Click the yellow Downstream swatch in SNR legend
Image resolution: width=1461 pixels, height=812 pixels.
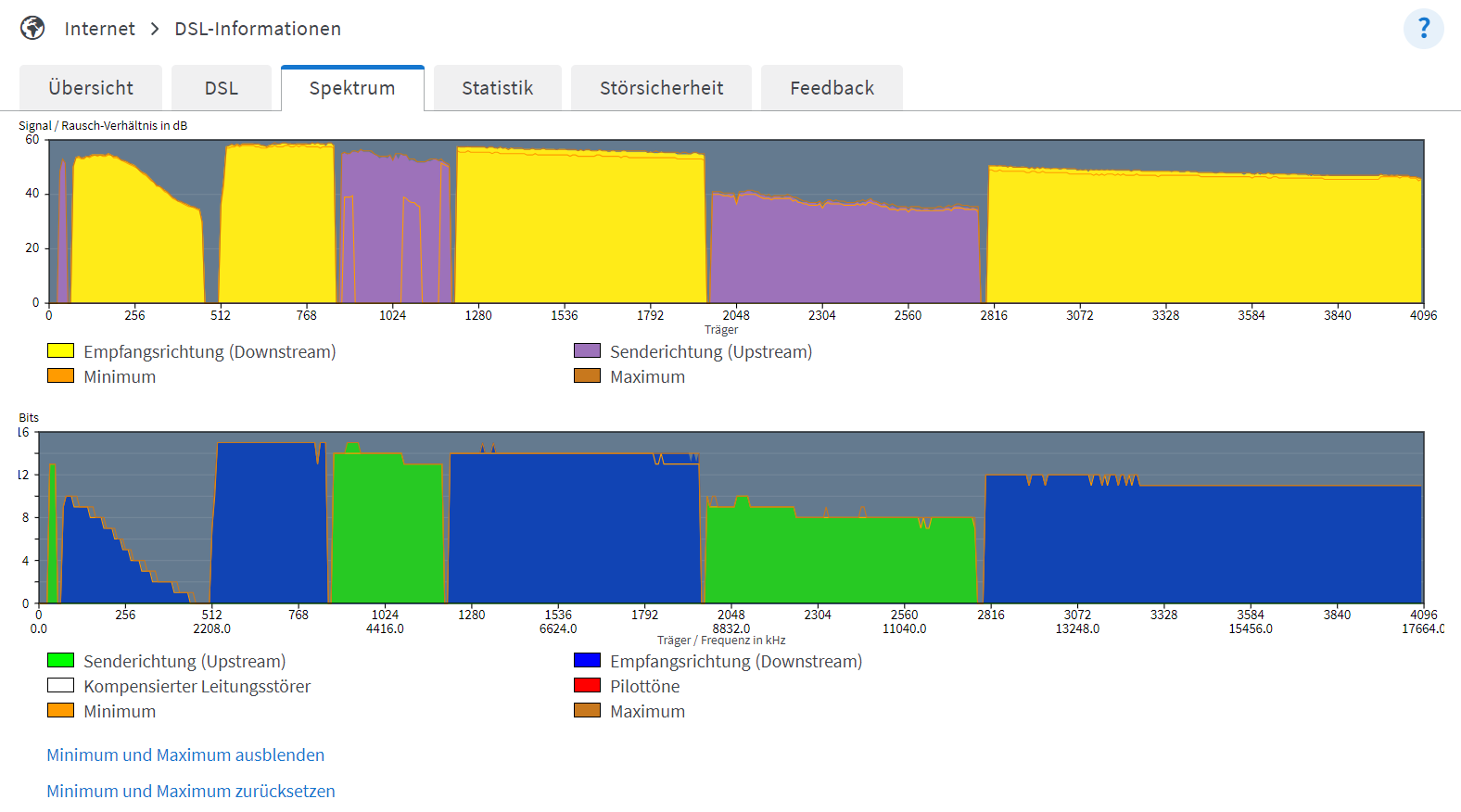click(x=60, y=350)
